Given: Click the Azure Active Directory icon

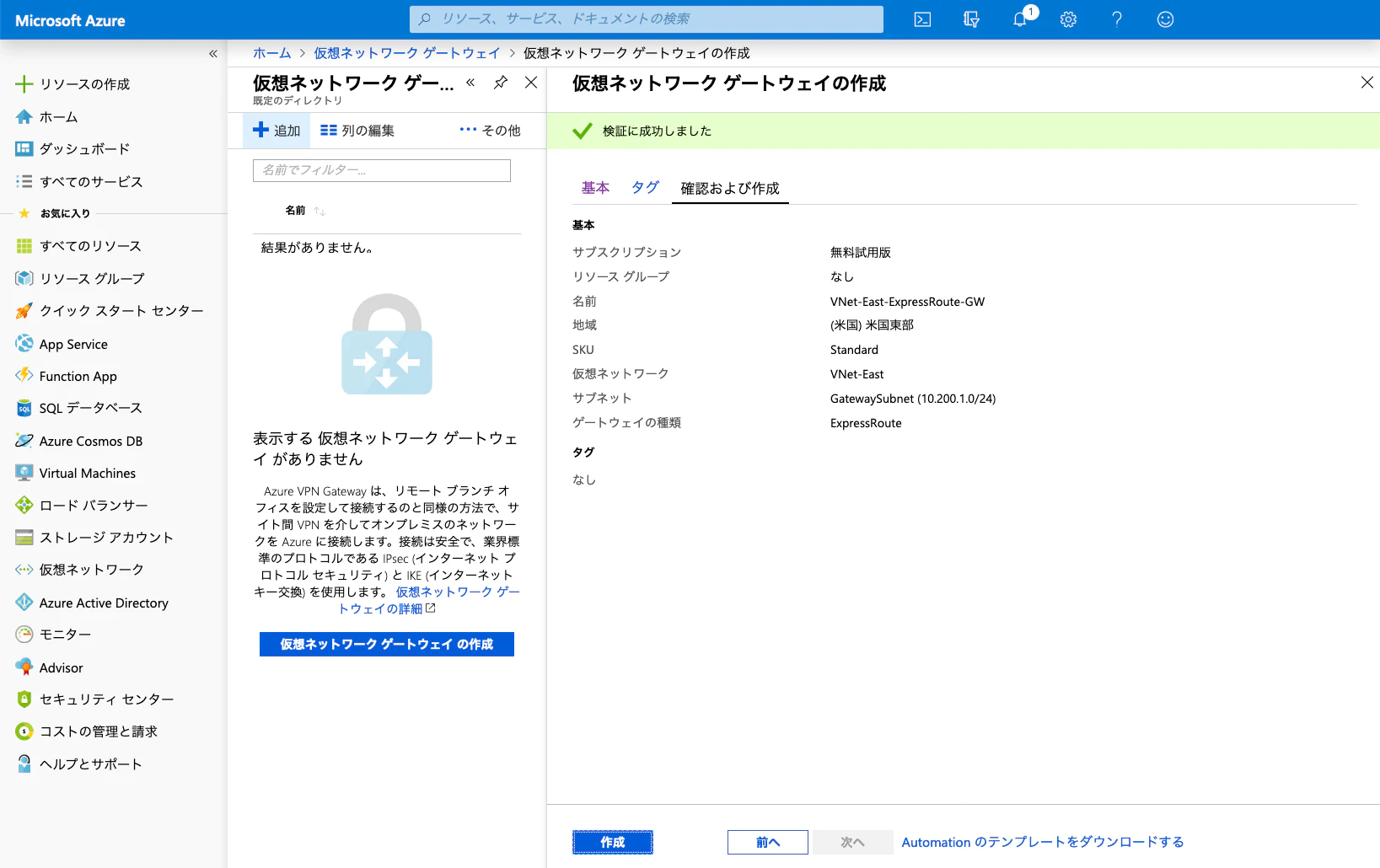Looking at the screenshot, I should 24,603.
